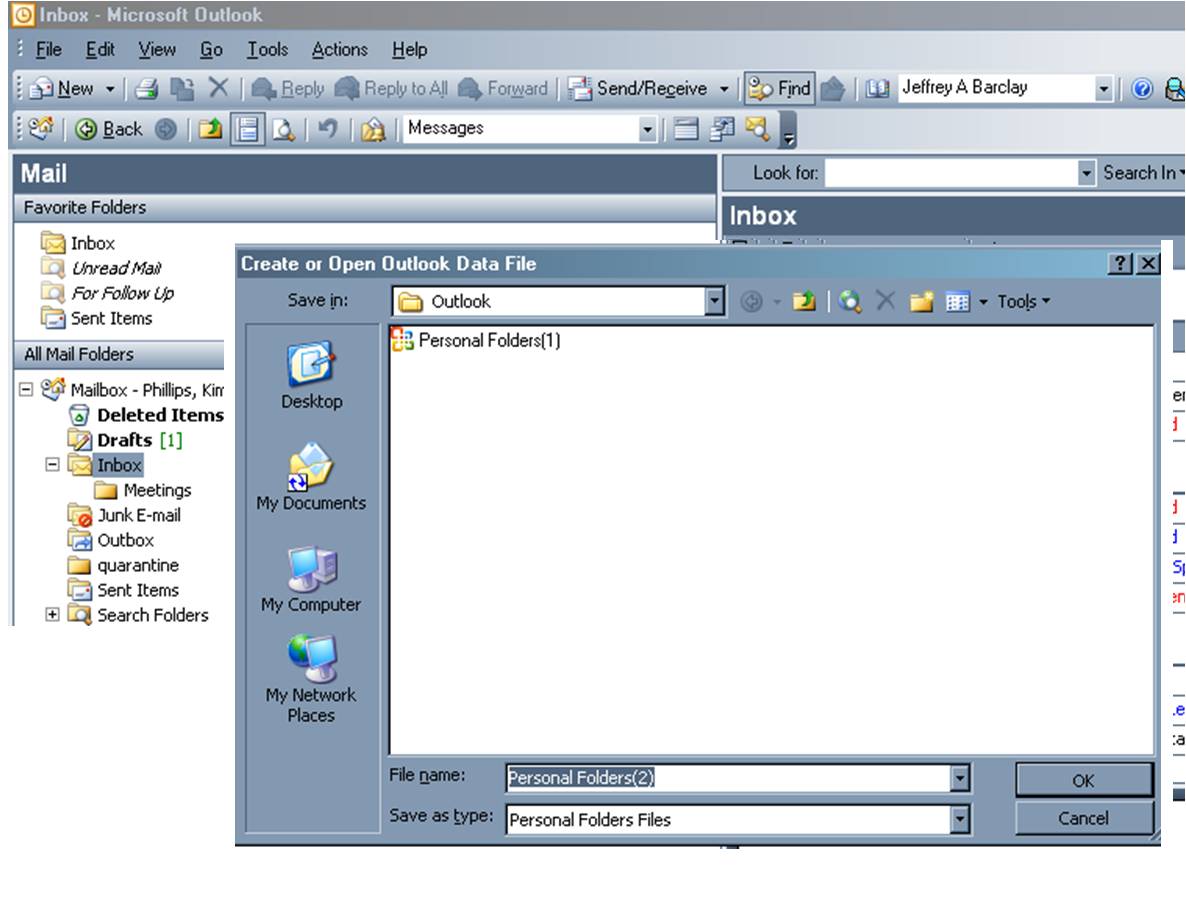Open the Messages view dropdown
This screenshot has width=1186, height=897.
click(x=647, y=129)
